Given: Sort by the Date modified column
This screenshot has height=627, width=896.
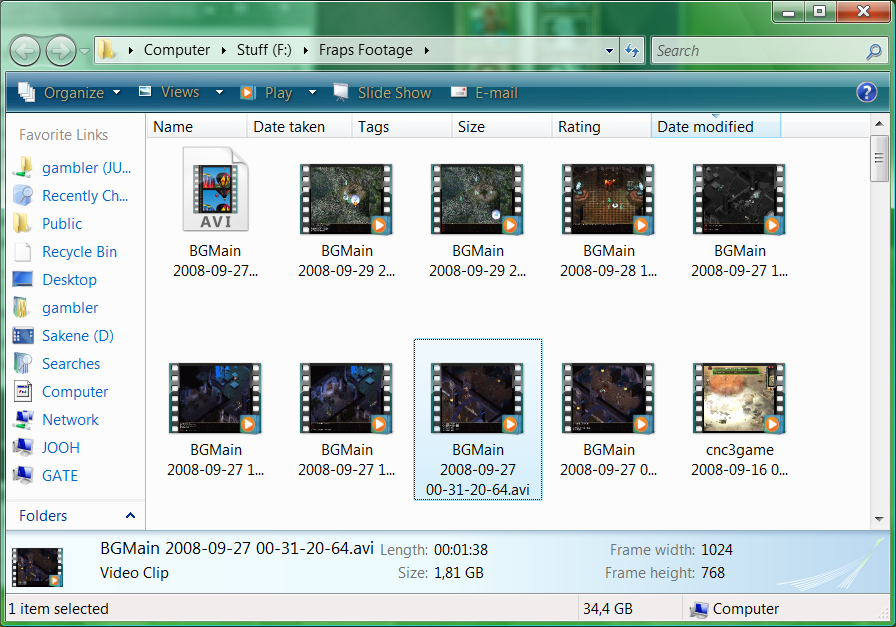Looking at the screenshot, I should click(715, 126).
